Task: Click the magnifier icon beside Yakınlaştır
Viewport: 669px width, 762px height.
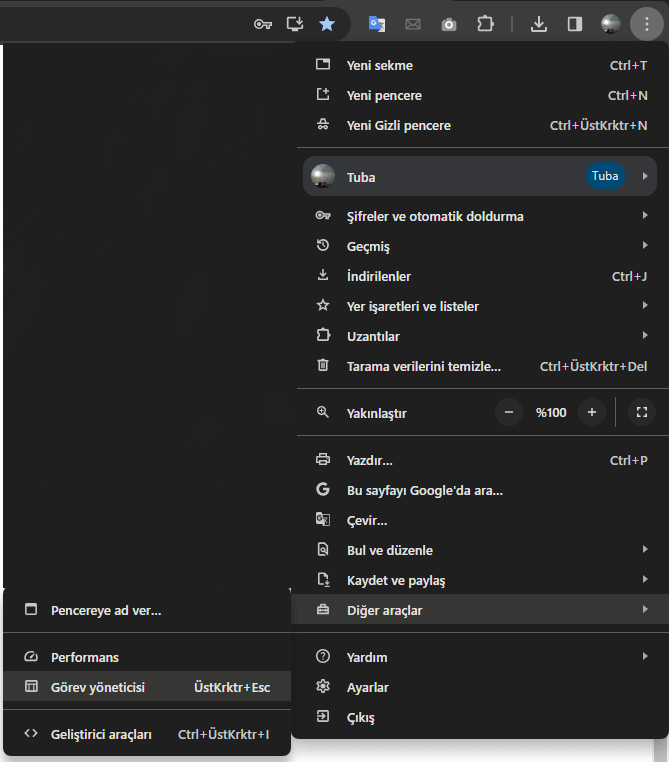Action: [323, 413]
